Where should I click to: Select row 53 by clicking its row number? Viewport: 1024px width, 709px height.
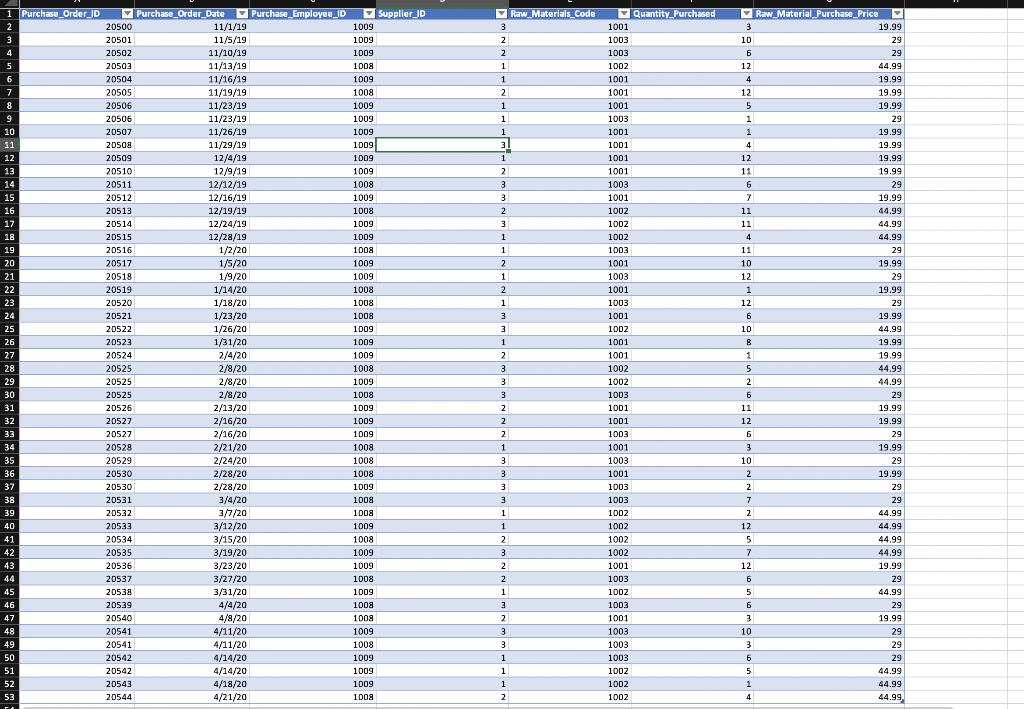click(x=8, y=697)
